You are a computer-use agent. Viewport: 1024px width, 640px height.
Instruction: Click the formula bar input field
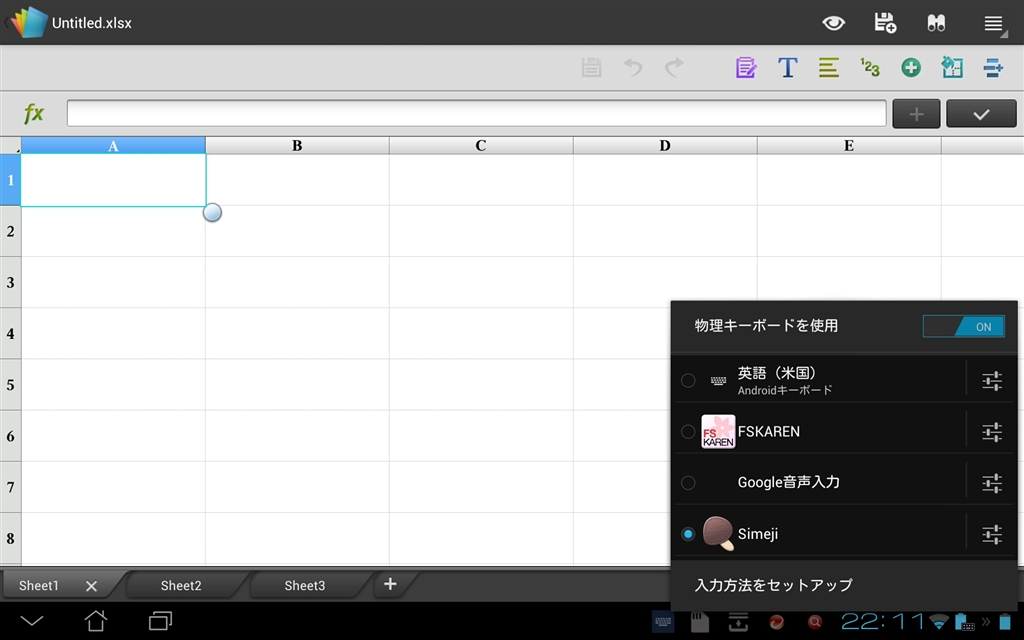(476, 114)
